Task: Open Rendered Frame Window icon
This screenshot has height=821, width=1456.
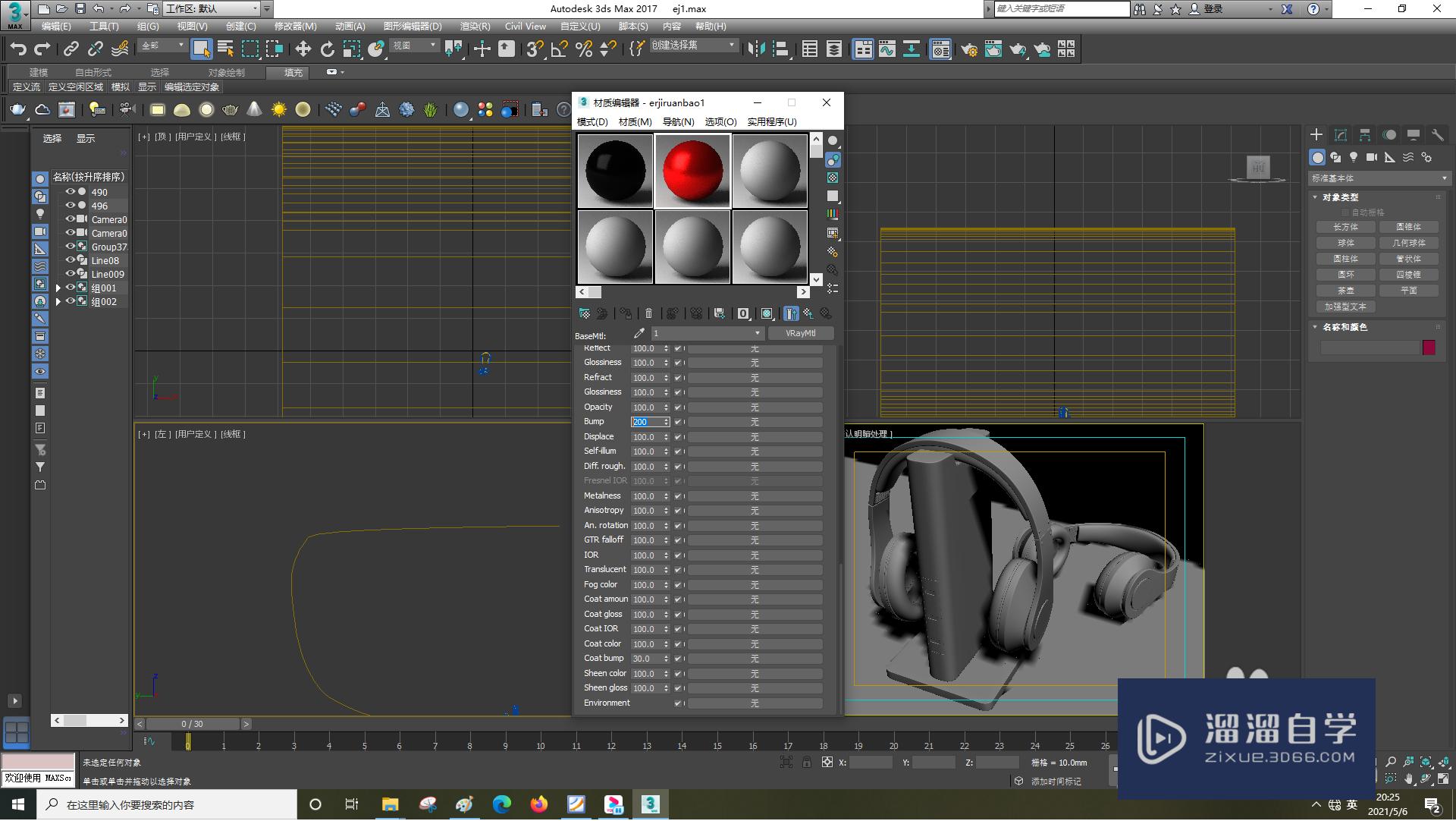Action: (993, 49)
